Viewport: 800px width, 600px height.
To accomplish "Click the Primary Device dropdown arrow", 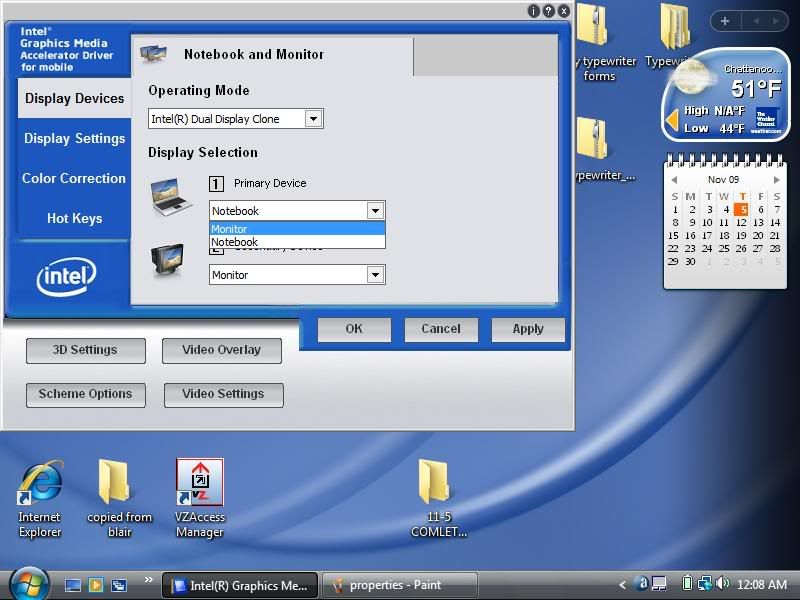I will [375, 210].
